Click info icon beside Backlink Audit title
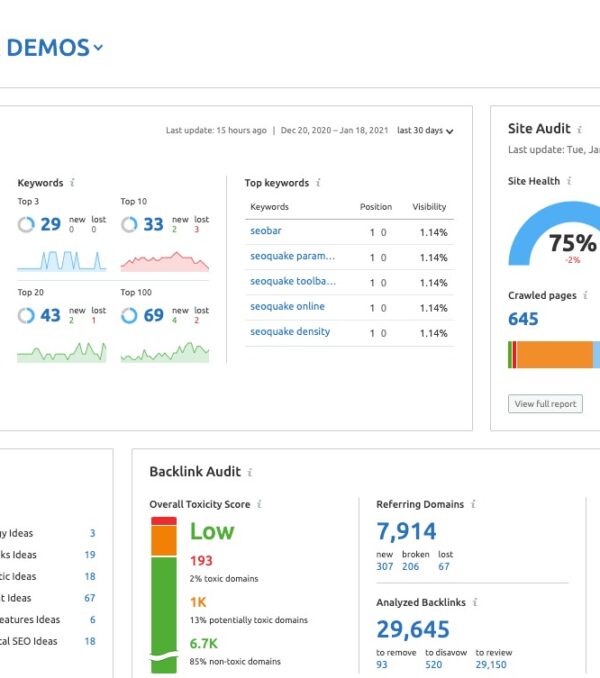 pyautogui.click(x=250, y=472)
